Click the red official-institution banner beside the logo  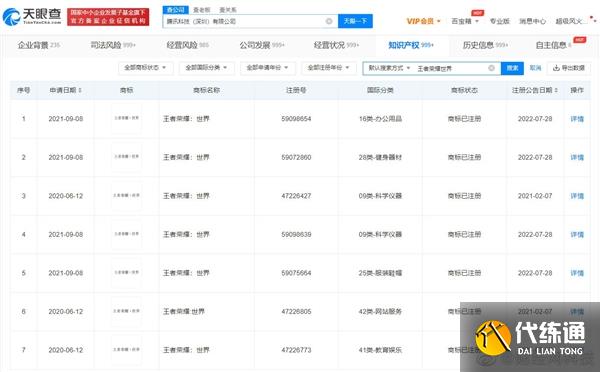(108, 17)
